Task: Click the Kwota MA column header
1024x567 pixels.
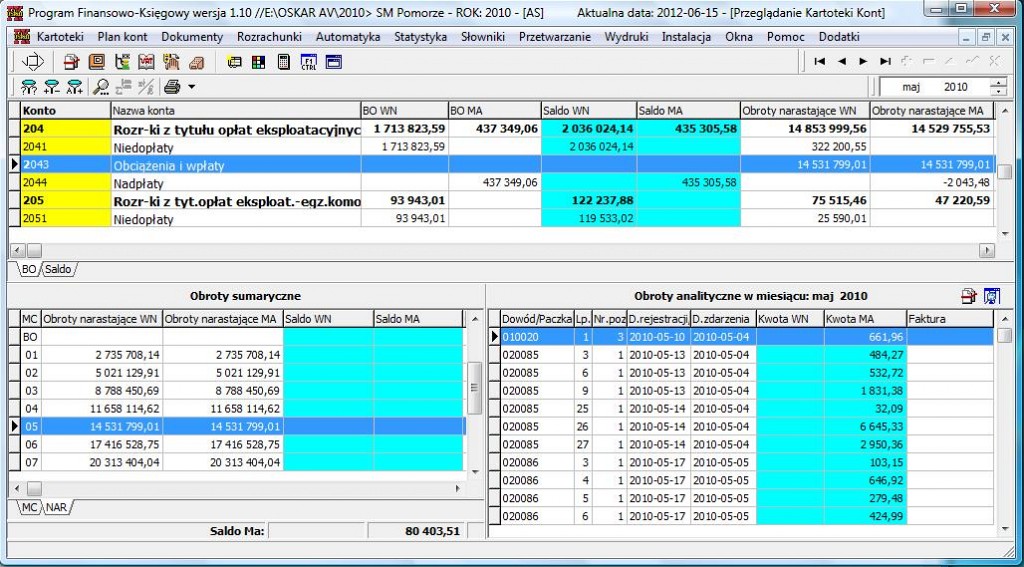Action: (x=865, y=319)
